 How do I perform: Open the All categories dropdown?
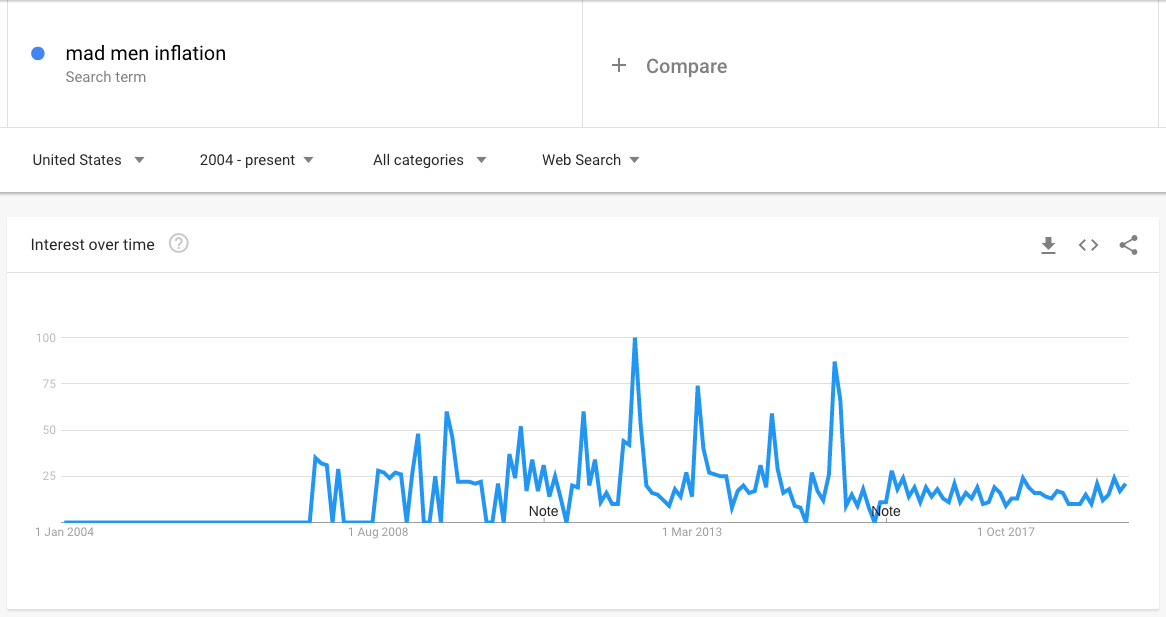click(x=430, y=160)
